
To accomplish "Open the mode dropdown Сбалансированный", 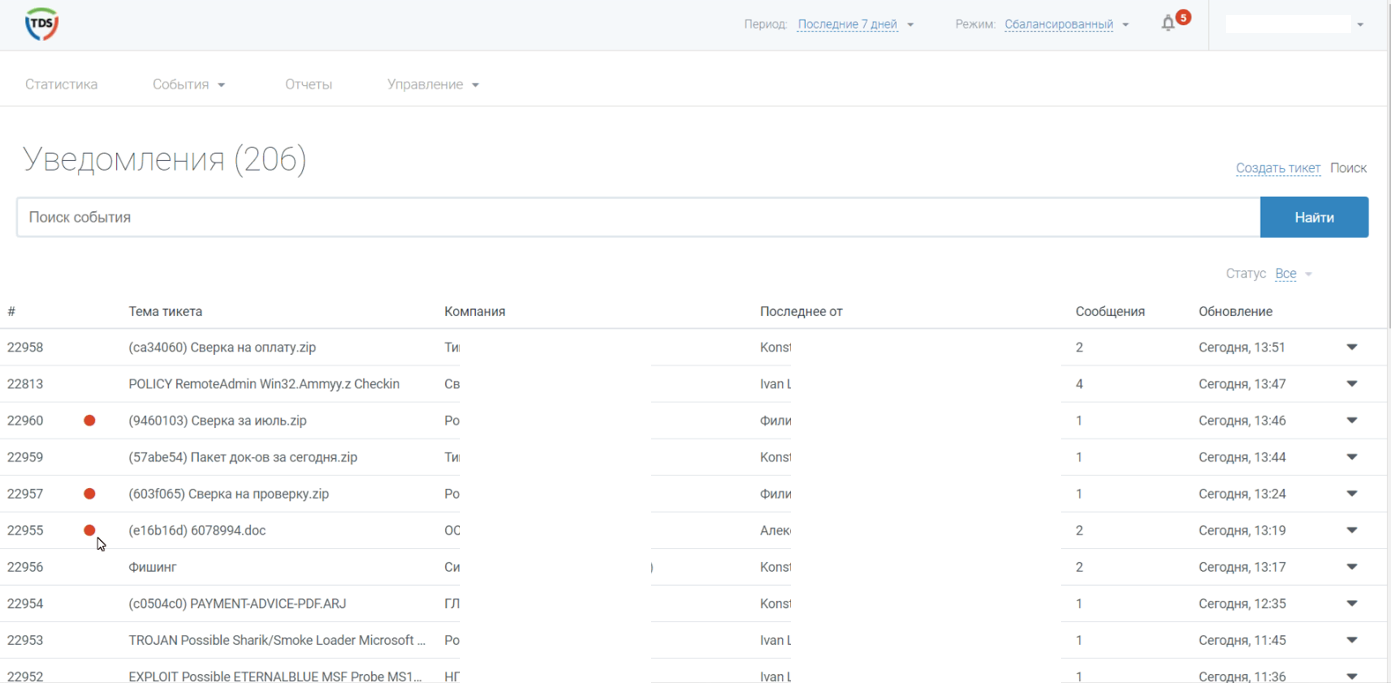I will pos(1066,24).
